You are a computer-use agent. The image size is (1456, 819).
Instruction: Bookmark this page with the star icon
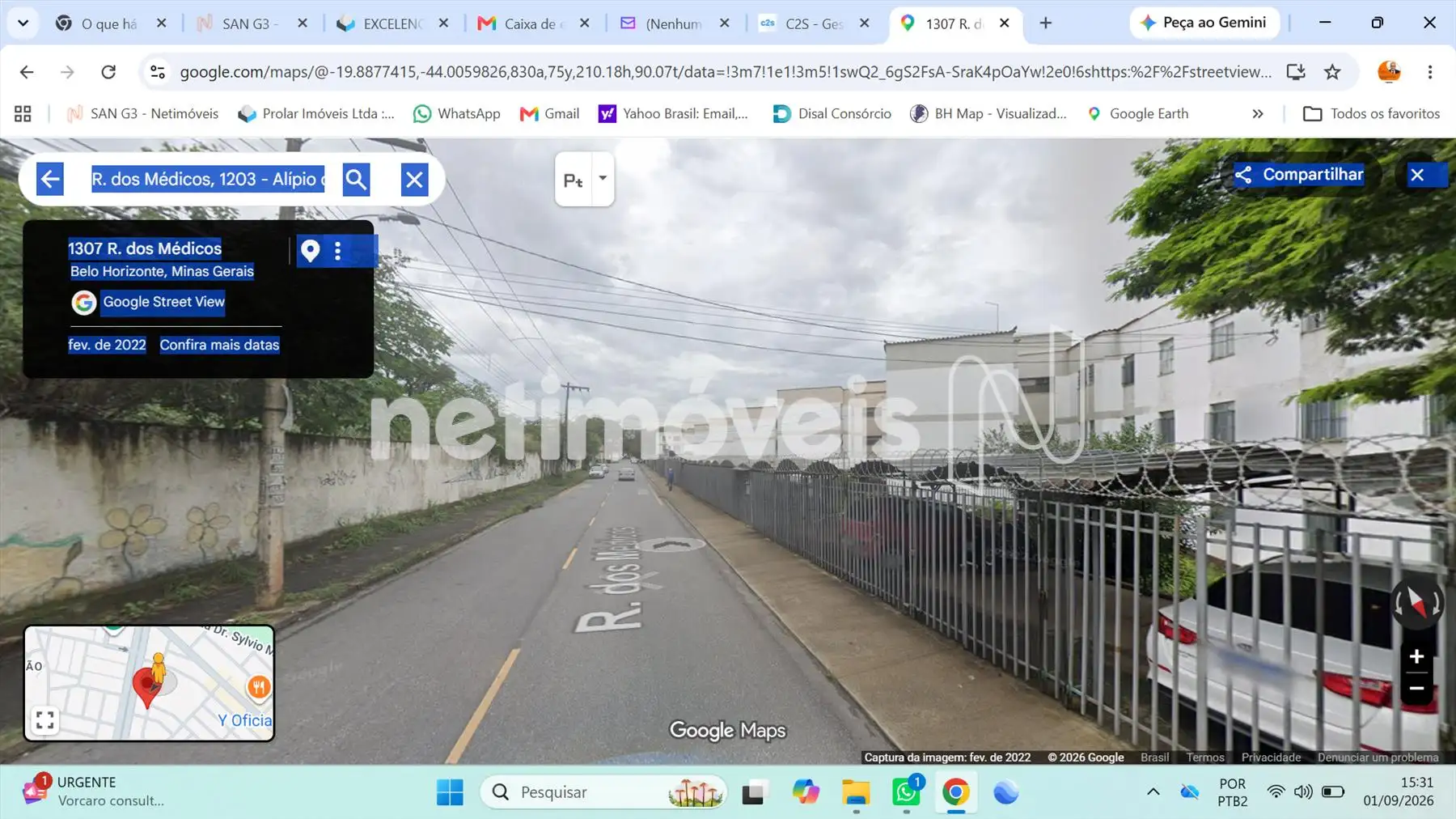1332,72
